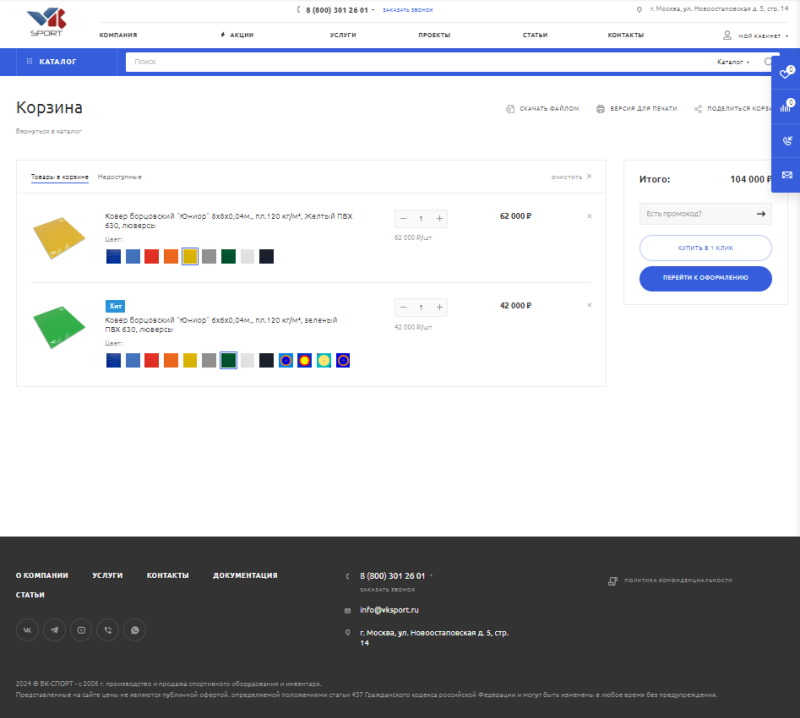Open the VK social icon in footer

coord(28,629)
